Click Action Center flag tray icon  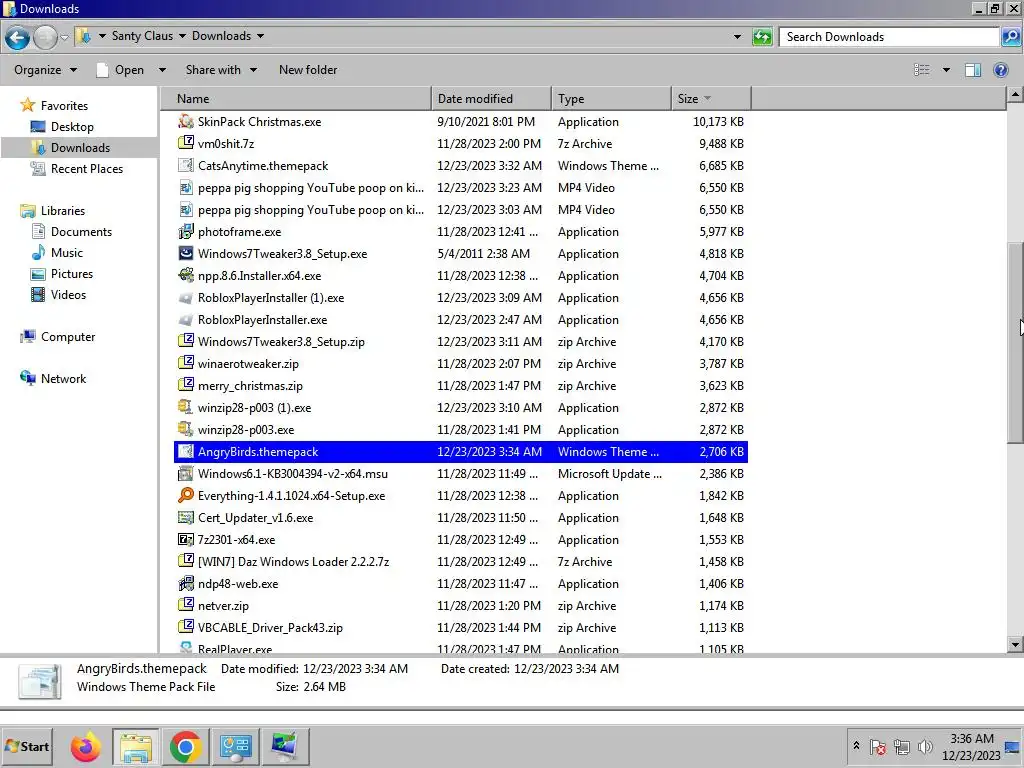[x=878, y=746]
